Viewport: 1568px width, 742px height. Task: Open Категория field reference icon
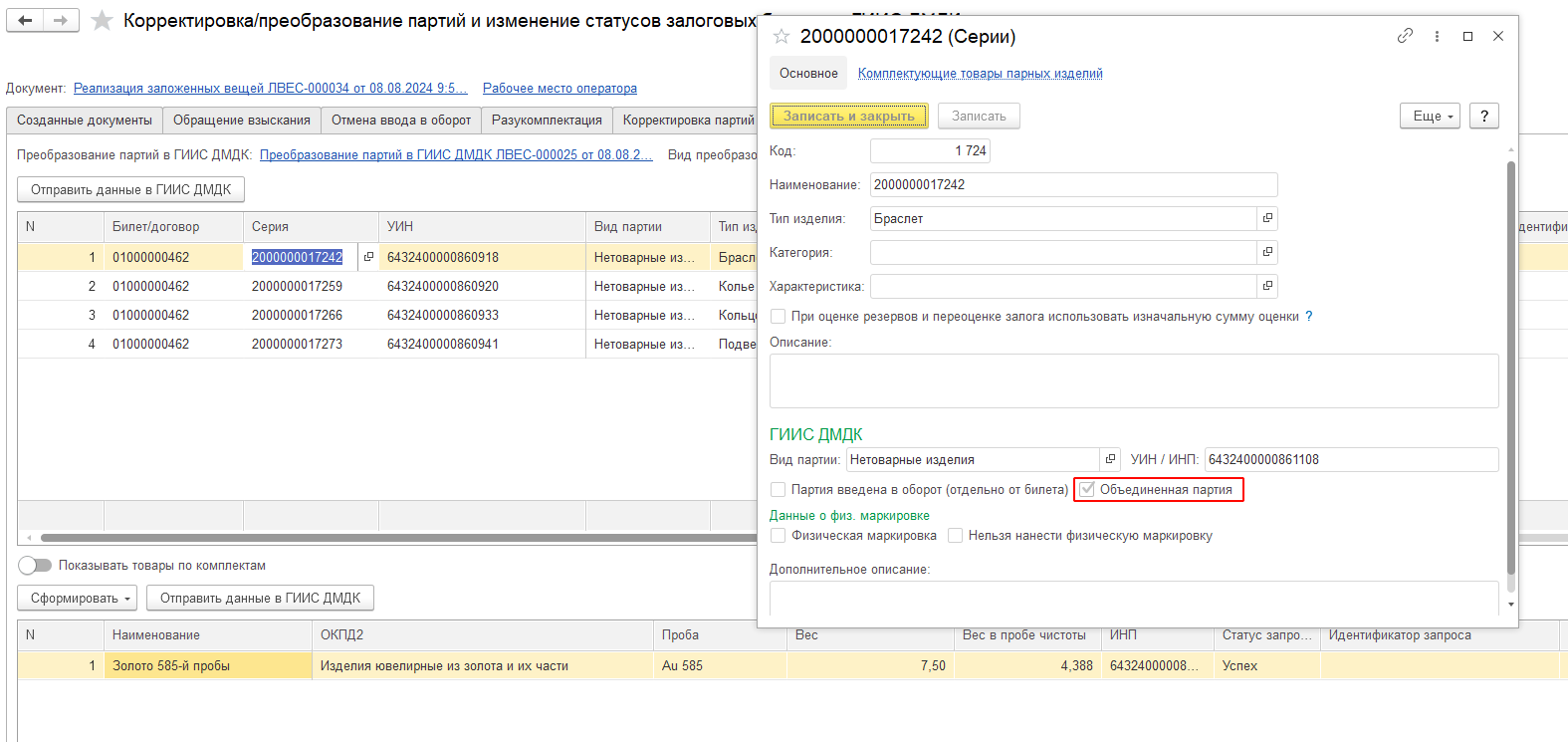pyautogui.click(x=1267, y=252)
